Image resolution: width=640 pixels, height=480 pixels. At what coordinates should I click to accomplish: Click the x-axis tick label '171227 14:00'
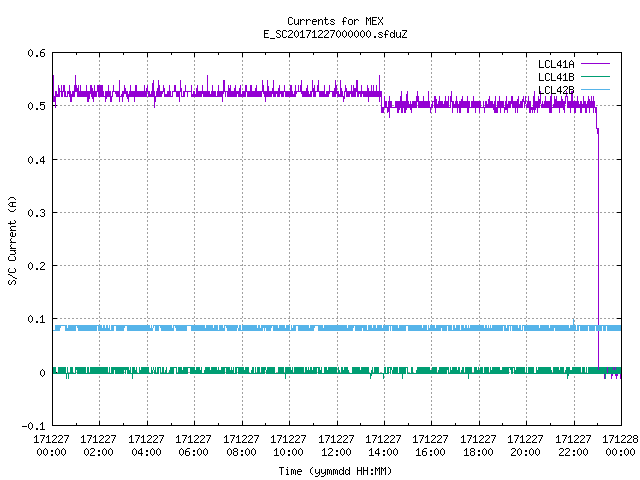click(383, 445)
